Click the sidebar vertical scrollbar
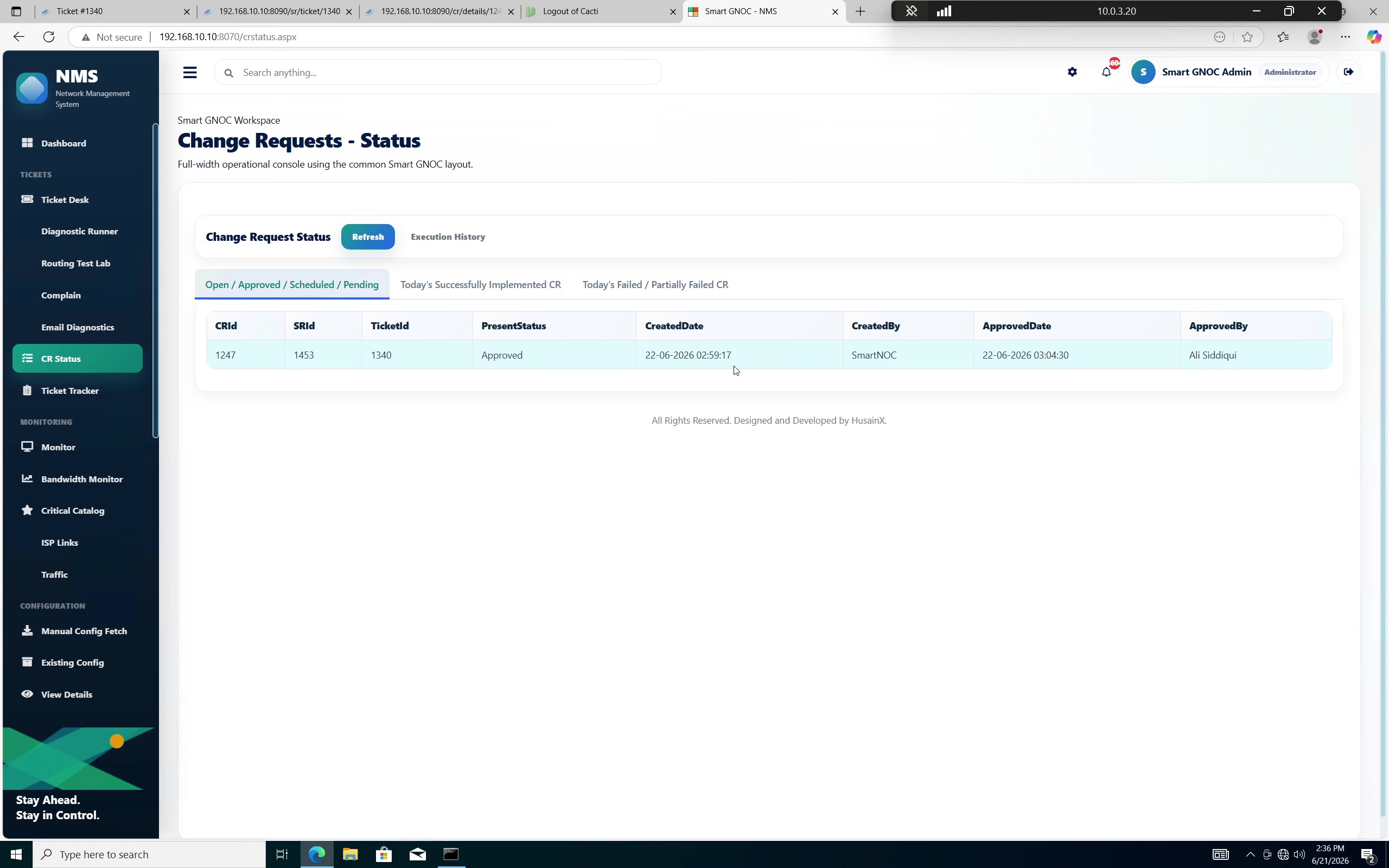The height and width of the screenshot is (868, 1389). (155, 282)
